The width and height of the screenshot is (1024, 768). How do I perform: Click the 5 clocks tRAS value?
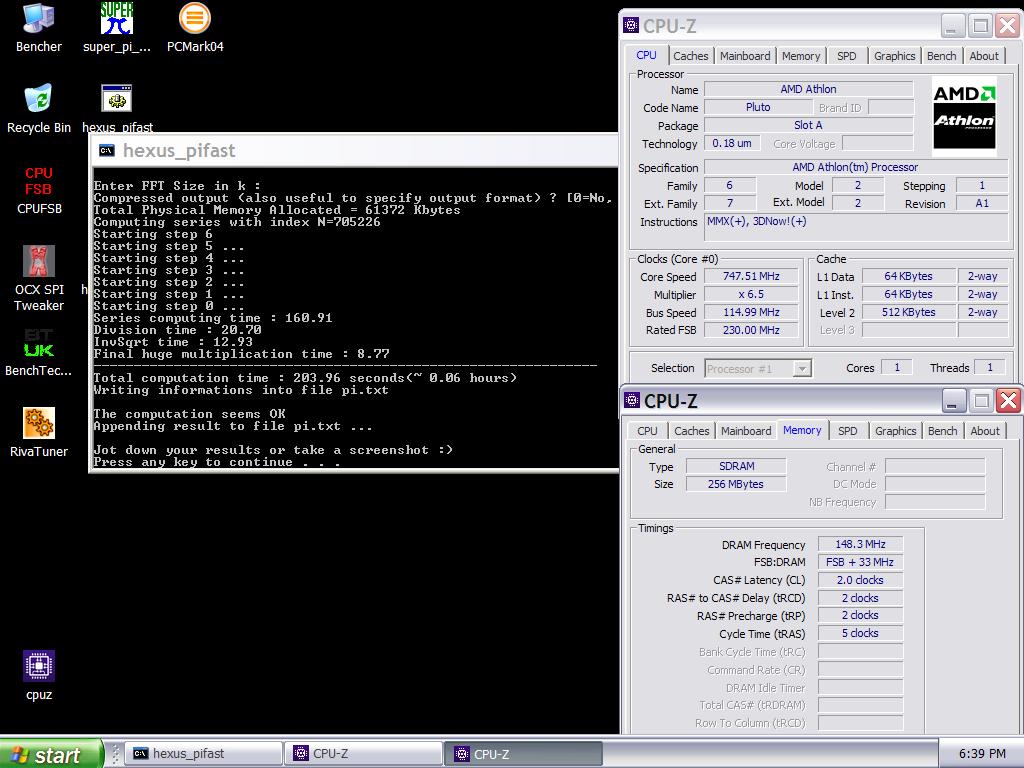click(860, 633)
